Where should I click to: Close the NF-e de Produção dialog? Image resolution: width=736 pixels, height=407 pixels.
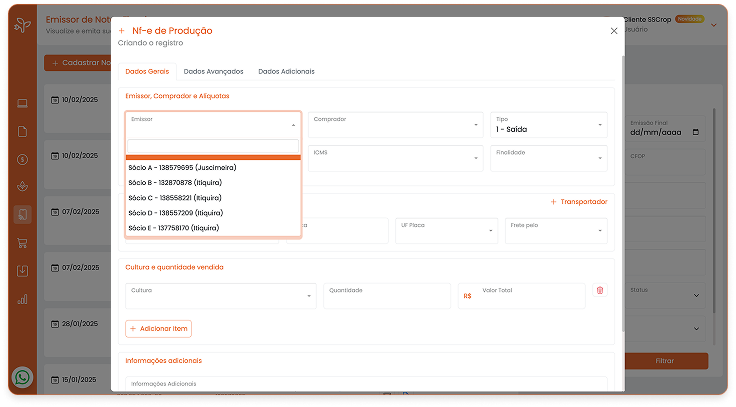pyautogui.click(x=614, y=31)
